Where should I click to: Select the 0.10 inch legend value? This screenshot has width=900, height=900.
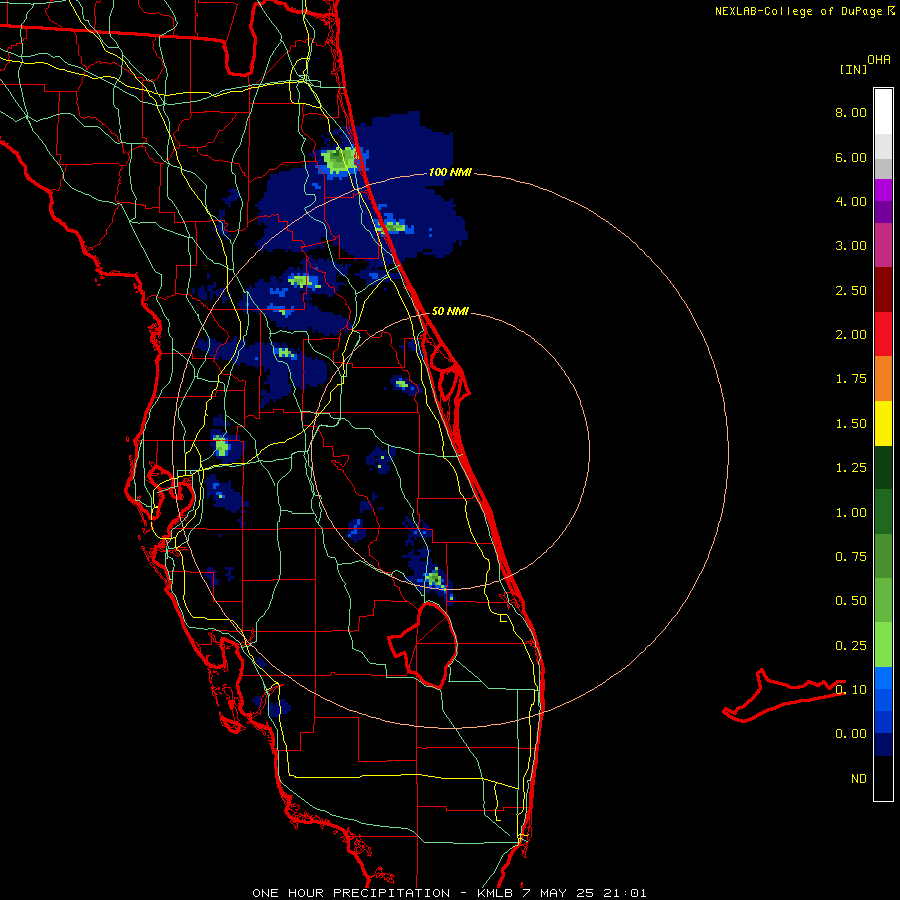pos(851,689)
